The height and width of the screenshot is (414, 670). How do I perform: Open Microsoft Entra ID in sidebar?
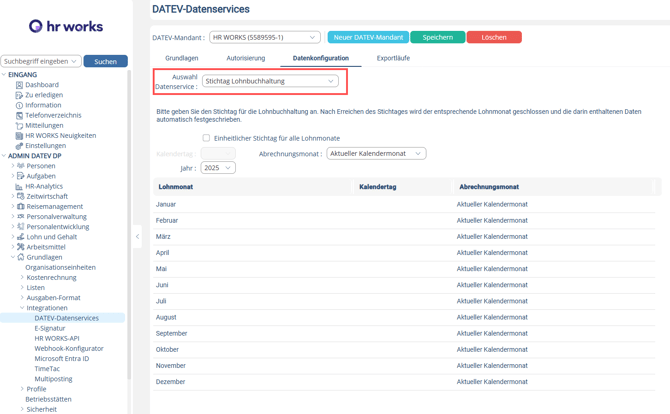62,358
